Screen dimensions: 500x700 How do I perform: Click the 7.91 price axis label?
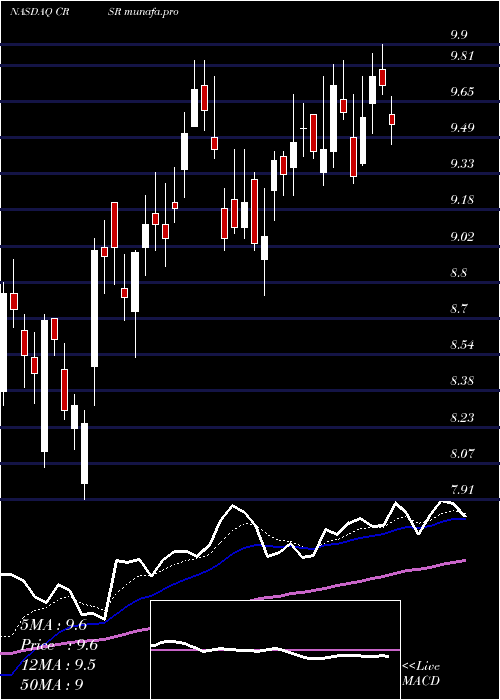pyautogui.click(x=462, y=490)
